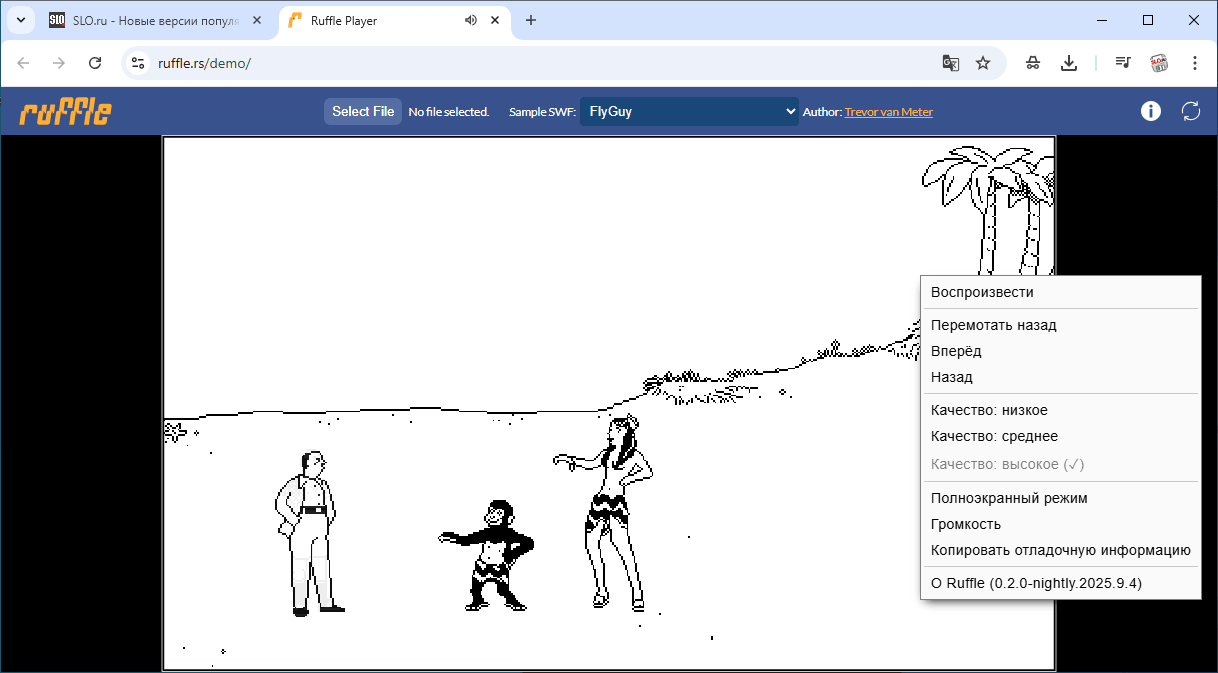1218x673 pixels.
Task: View site information icon in address bar
Action: [138, 63]
